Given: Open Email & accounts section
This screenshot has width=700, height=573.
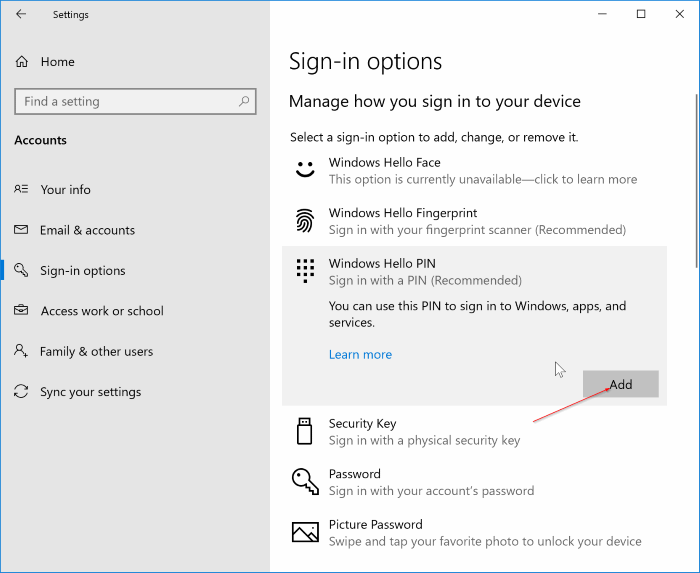Looking at the screenshot, I should coord(135,230).
